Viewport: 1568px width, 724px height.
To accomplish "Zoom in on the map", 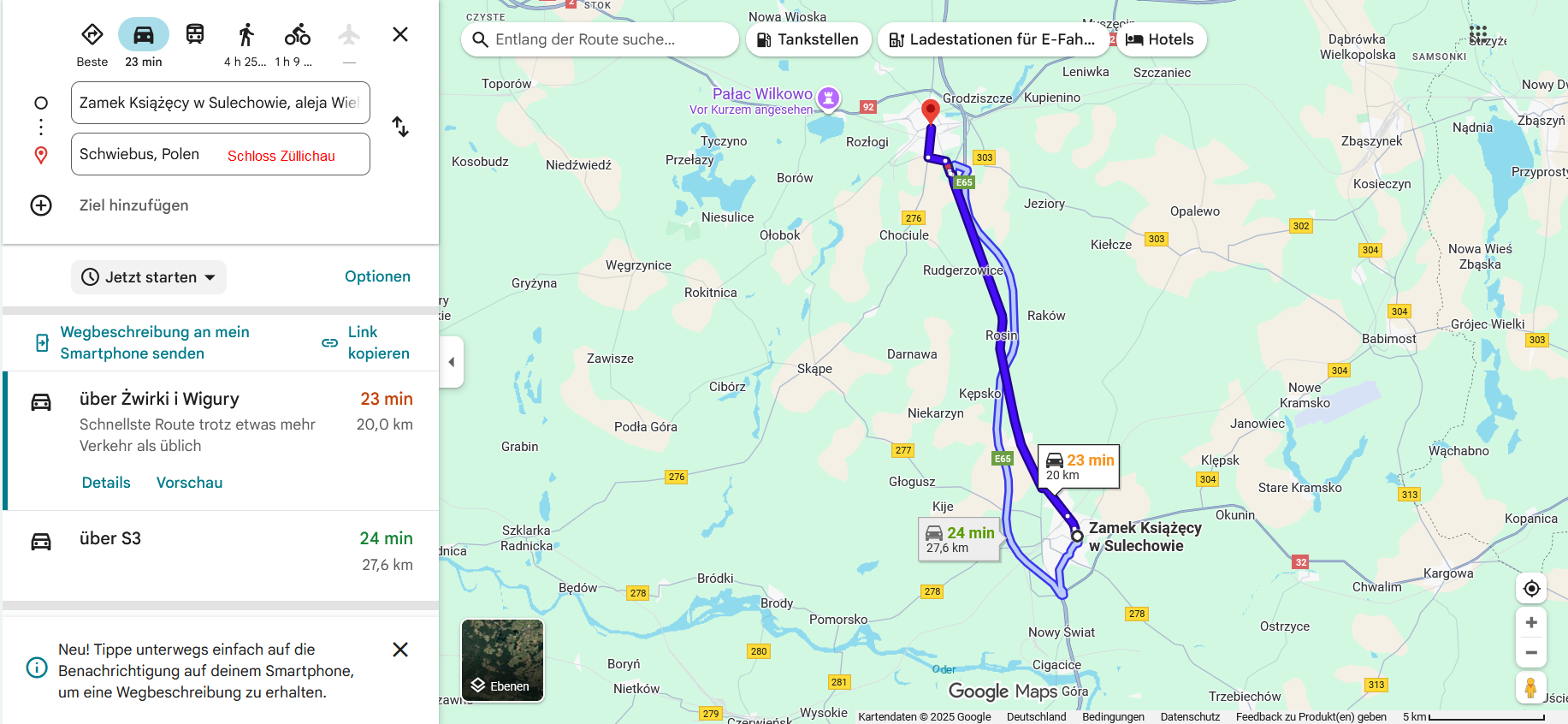I will click(1531, 623).
